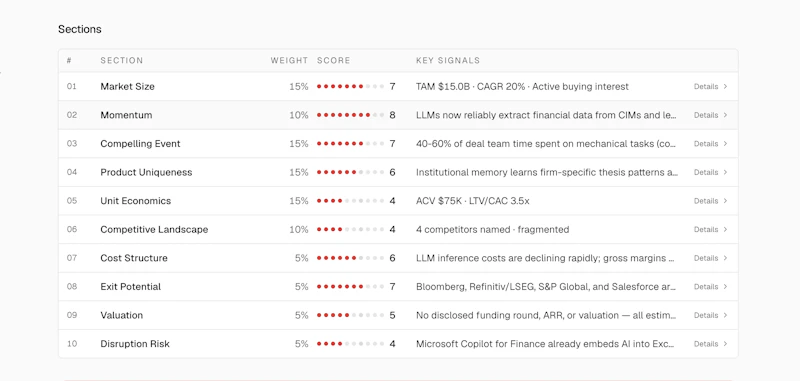The image size is (800, 381).
Task: Select the Valuation section name
Action: 121,315
